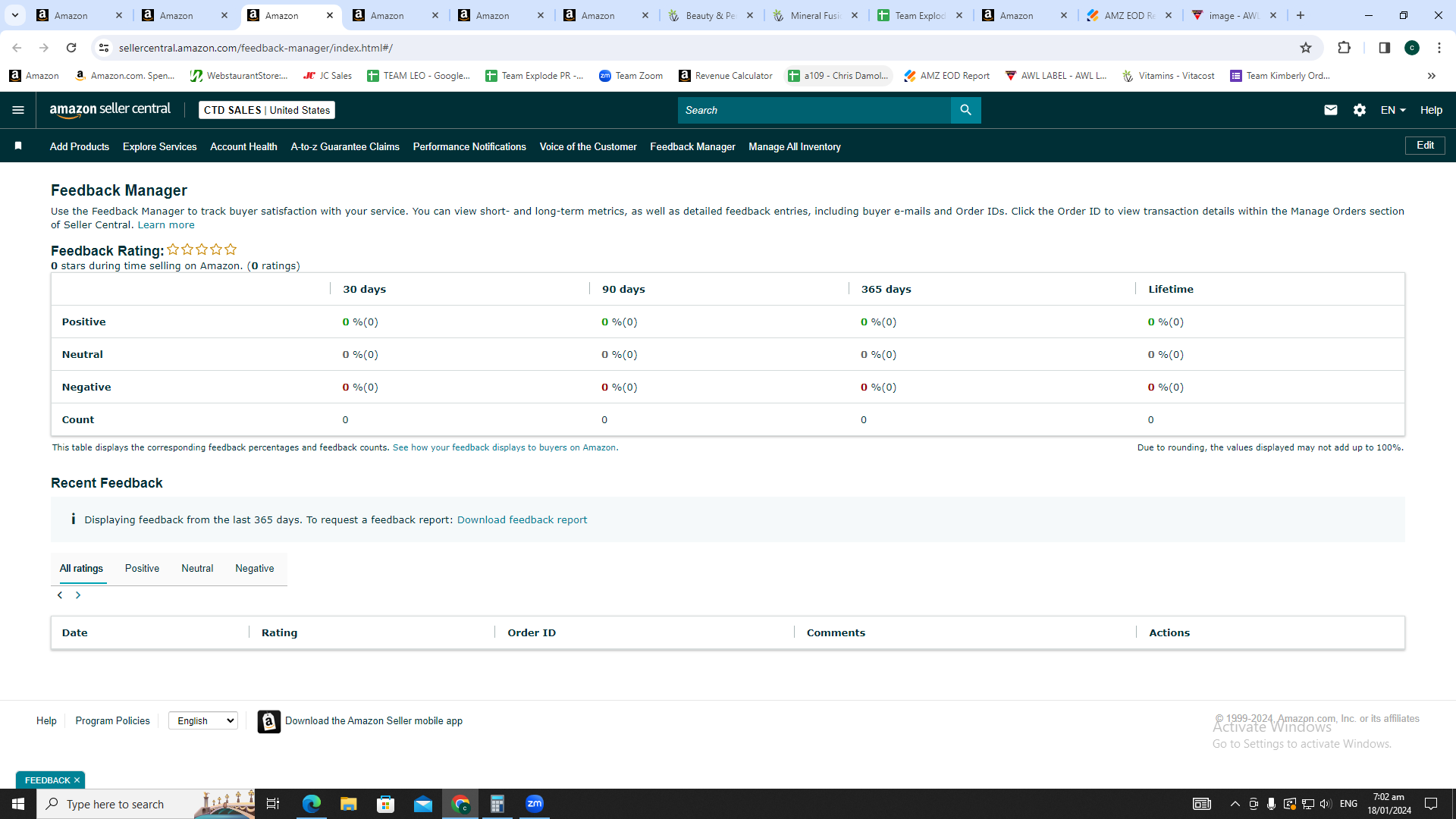Select the Positive feedback tab
This screenshot has width=1456, height=819.
142,569
